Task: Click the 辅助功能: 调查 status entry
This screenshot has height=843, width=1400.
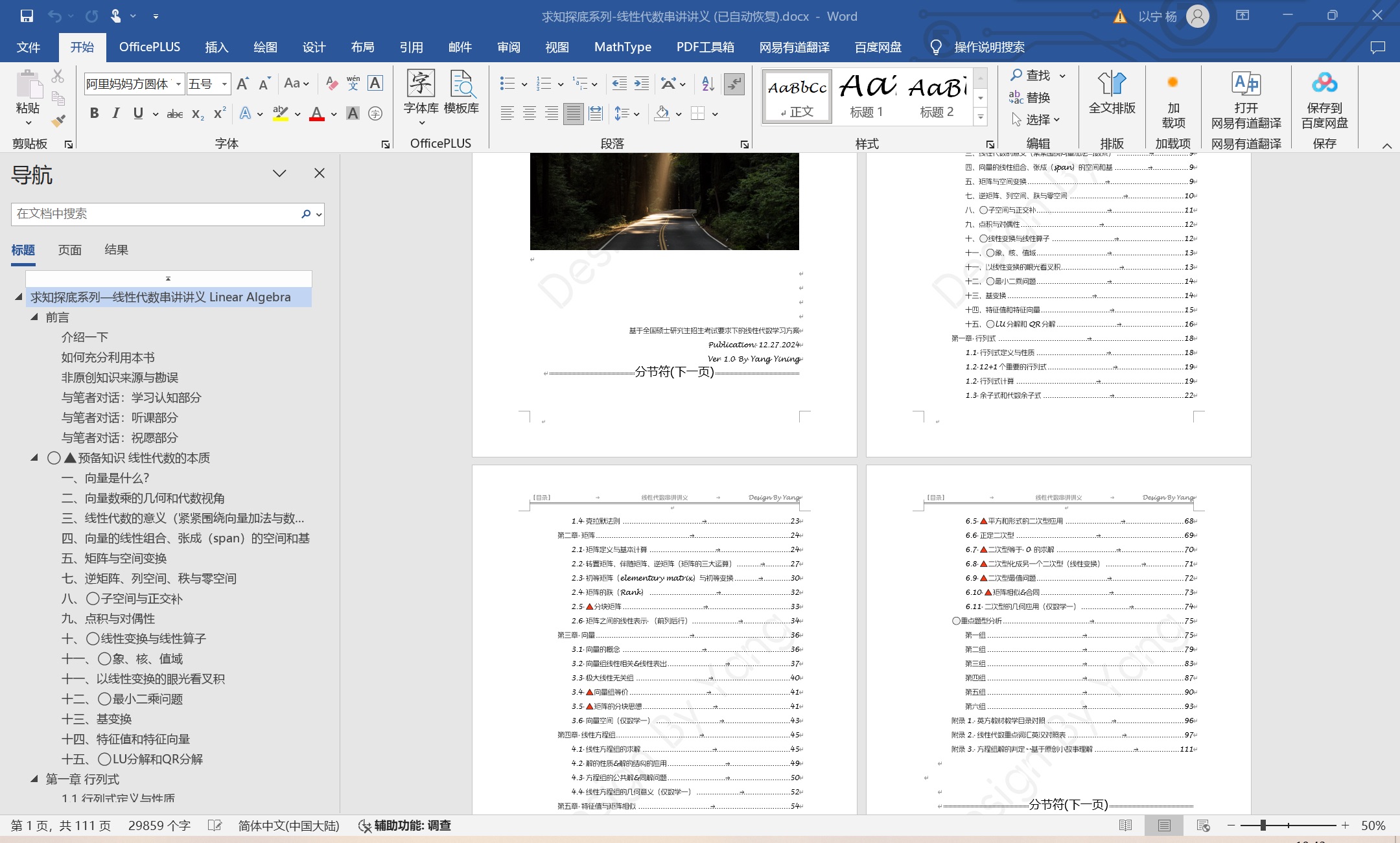Action: (x=405, y=826)
